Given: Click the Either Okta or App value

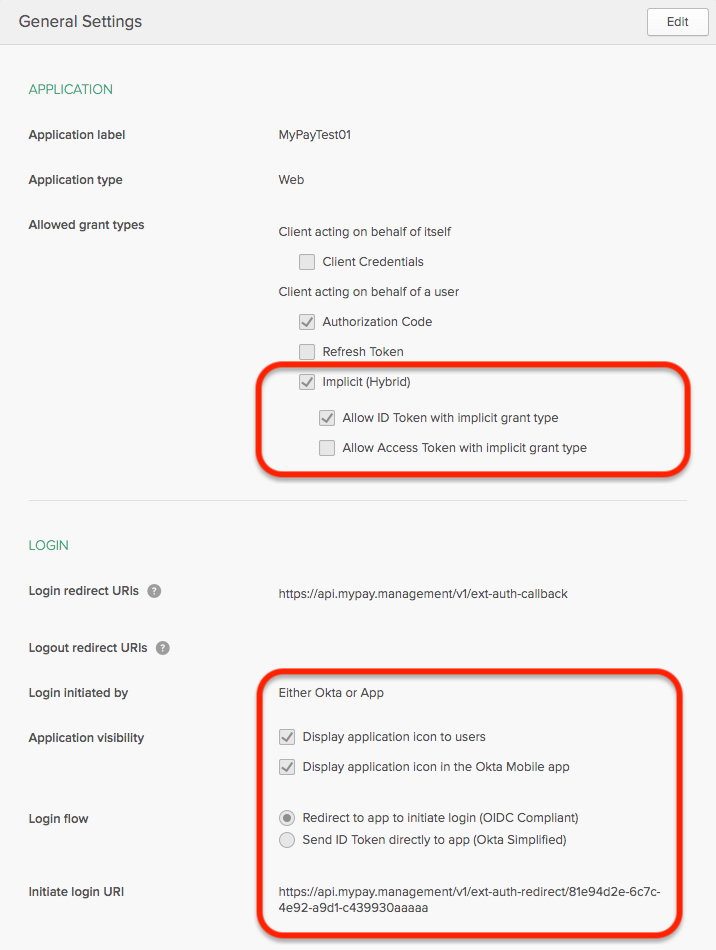Looking at the screenshot, I should (x=331, y=693).
